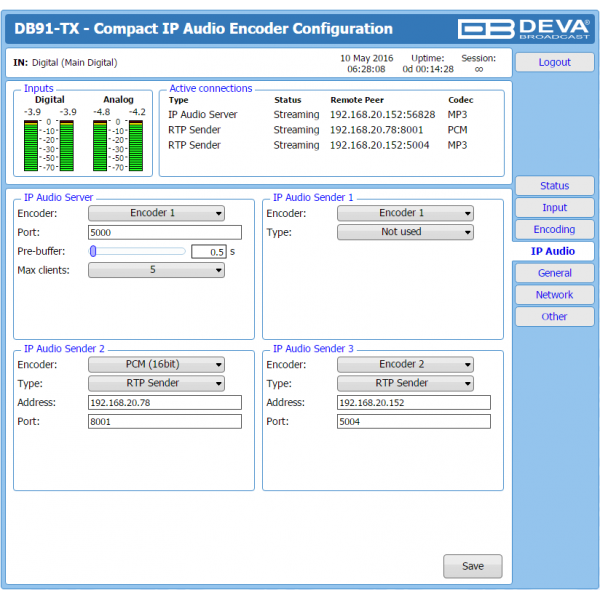Click the Analog input level meter
Screen dimensions: 600x600
tap(118, 145)
